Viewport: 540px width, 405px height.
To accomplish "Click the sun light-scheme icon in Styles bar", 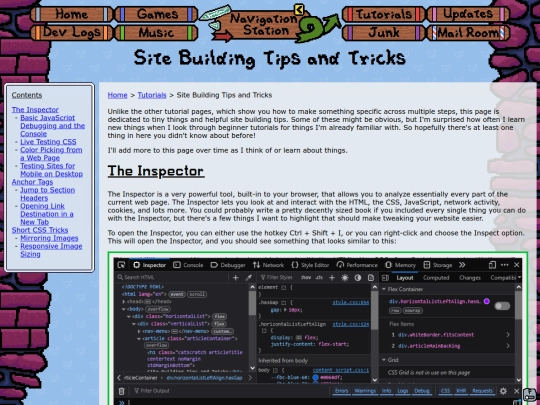I will (345, 278).
